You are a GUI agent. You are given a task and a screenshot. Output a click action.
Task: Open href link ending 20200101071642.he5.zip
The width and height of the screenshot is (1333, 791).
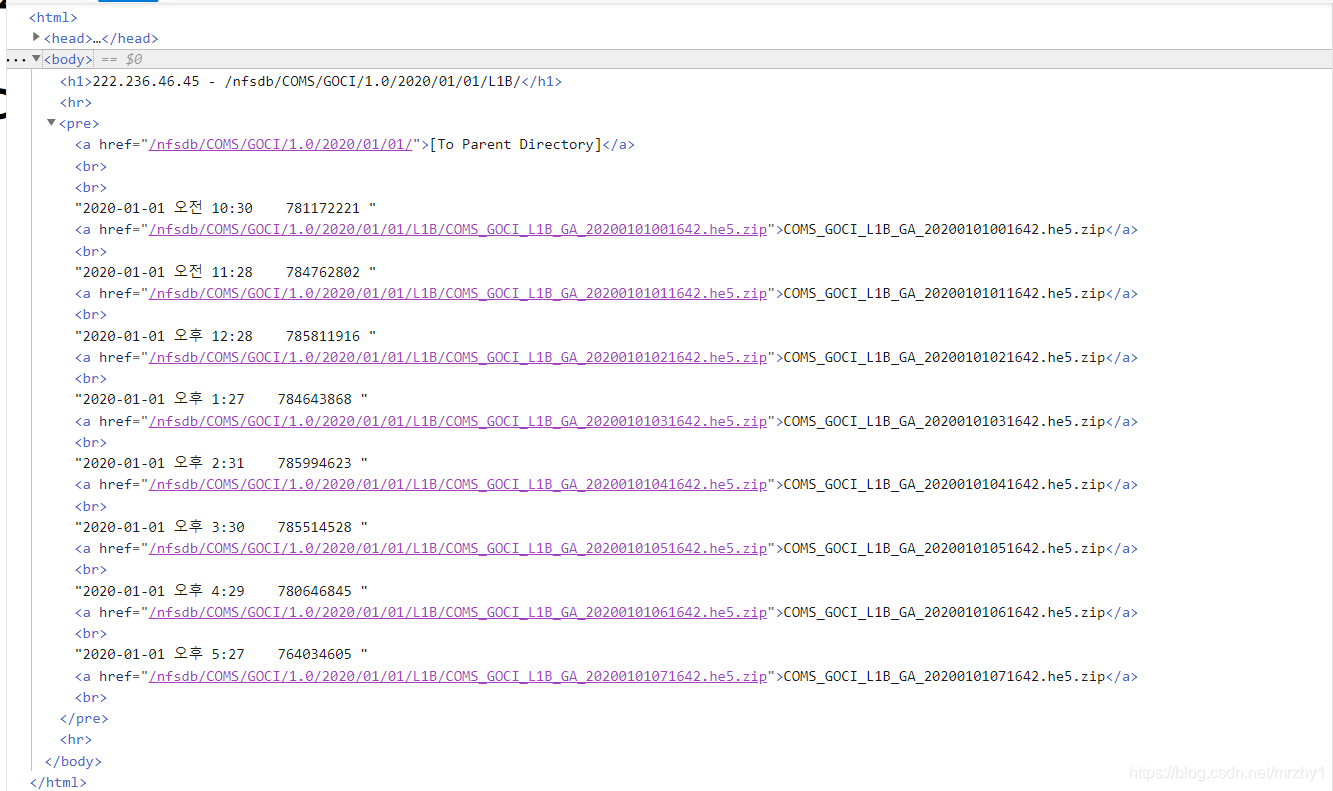coord(458,677)
